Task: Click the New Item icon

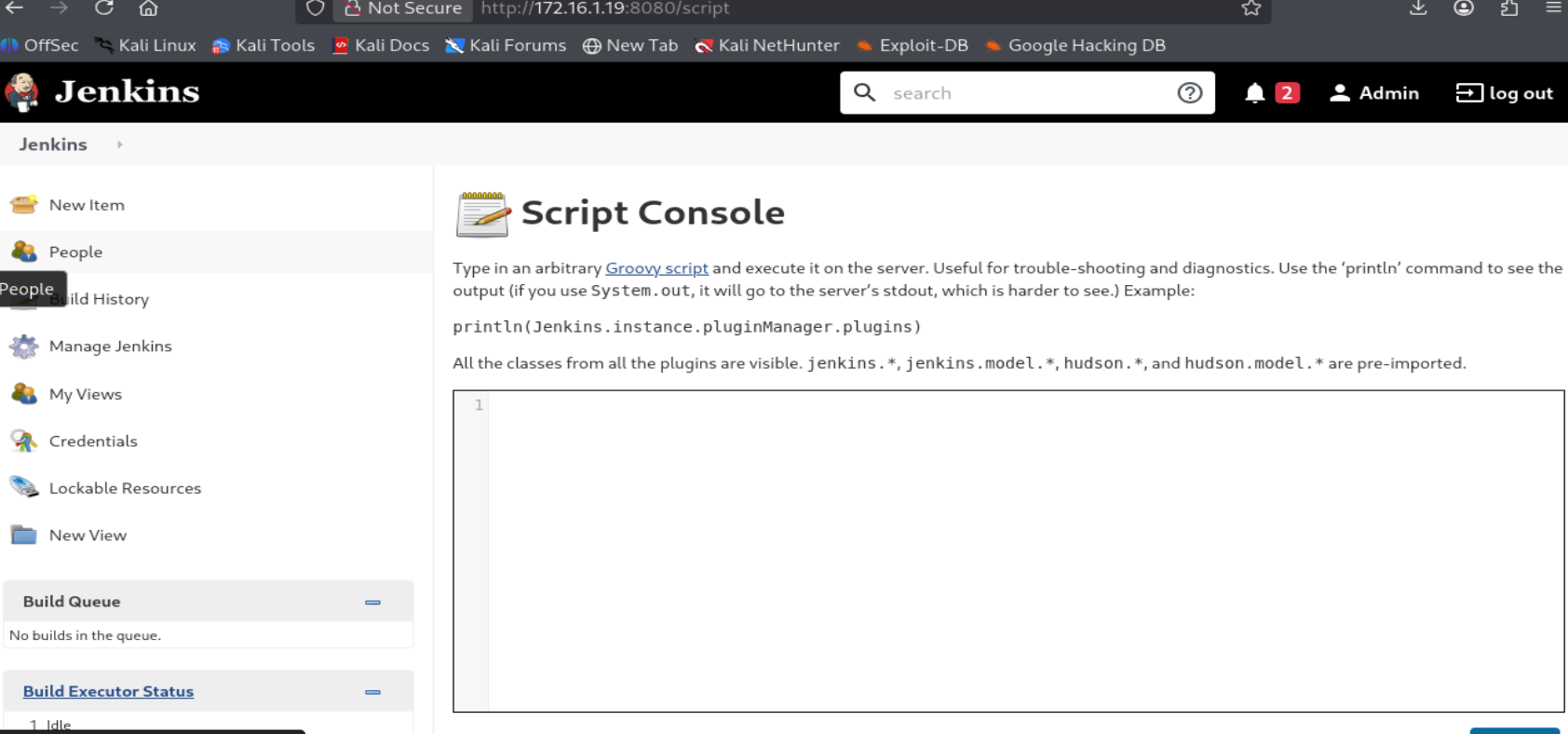Action: (x=24, y=204)
